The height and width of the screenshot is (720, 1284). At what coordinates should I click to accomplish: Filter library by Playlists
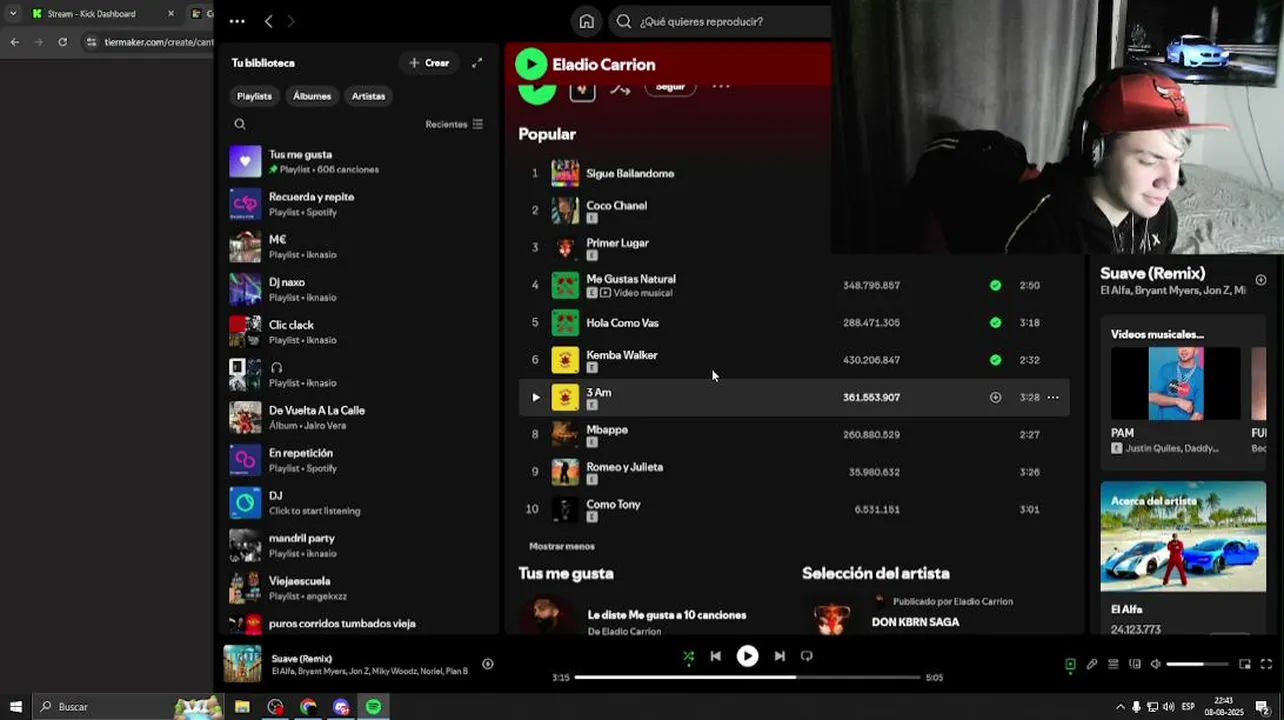coord(254,96)
